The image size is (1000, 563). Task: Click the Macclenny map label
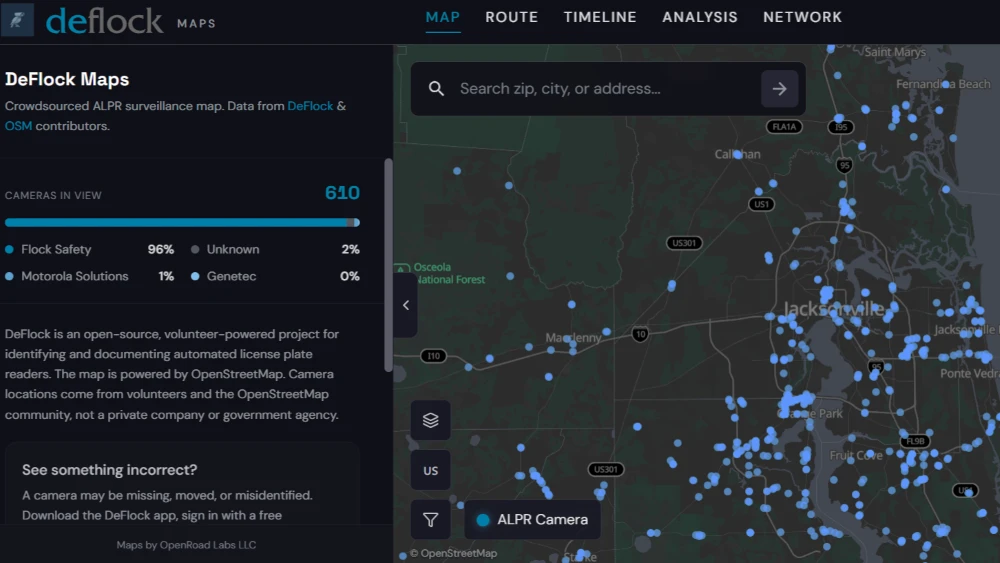573,338
